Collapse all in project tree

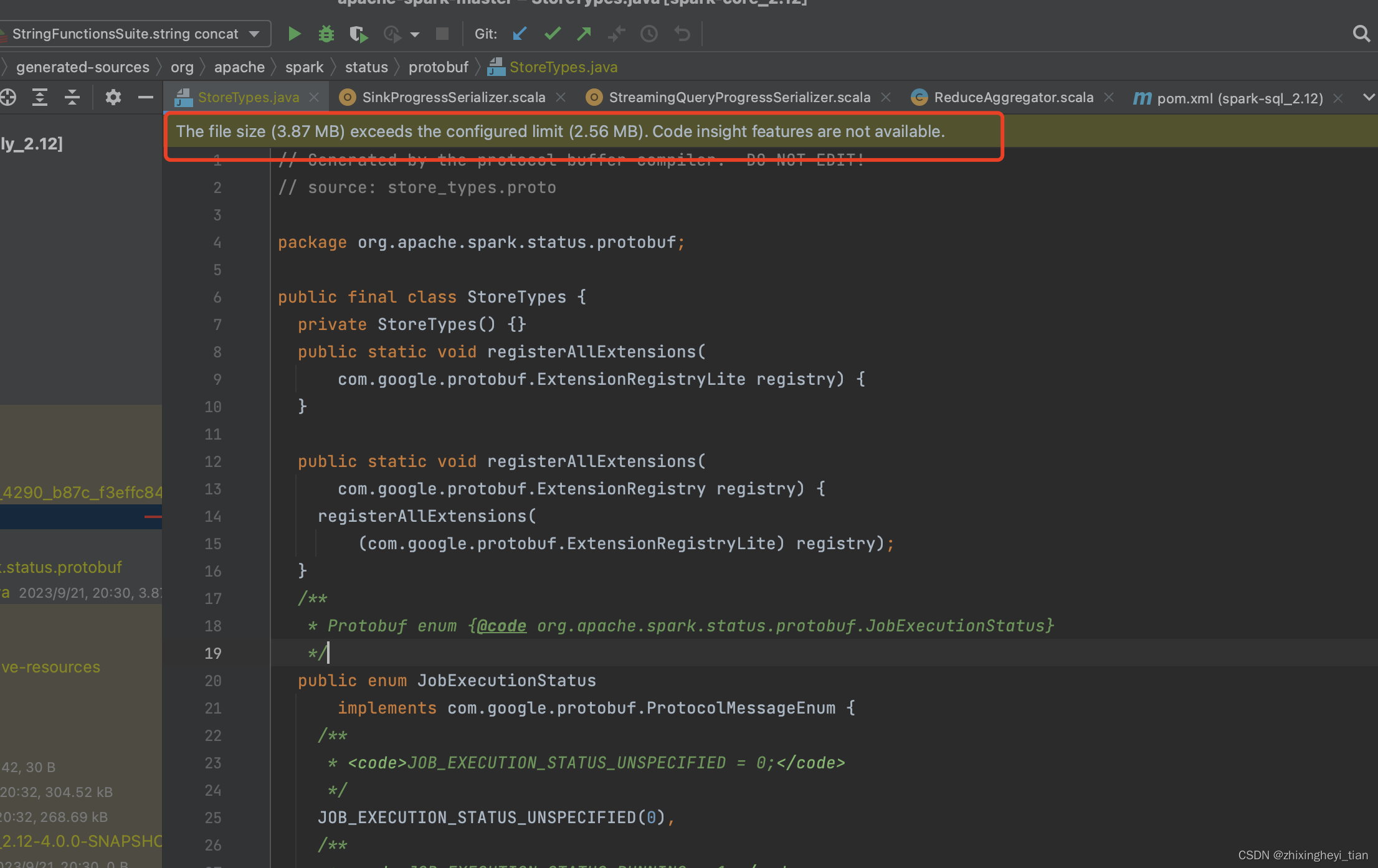pyautogui.click(x=72, y=97)
